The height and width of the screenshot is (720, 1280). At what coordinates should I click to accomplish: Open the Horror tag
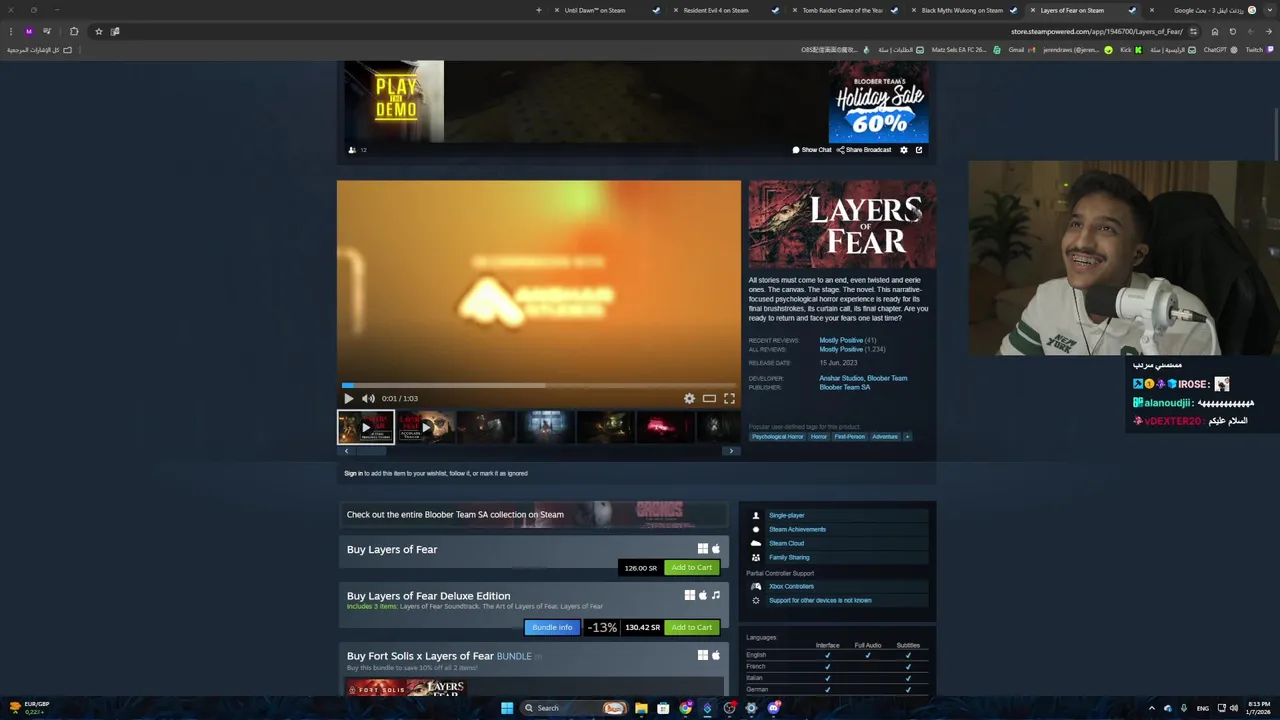819,436
